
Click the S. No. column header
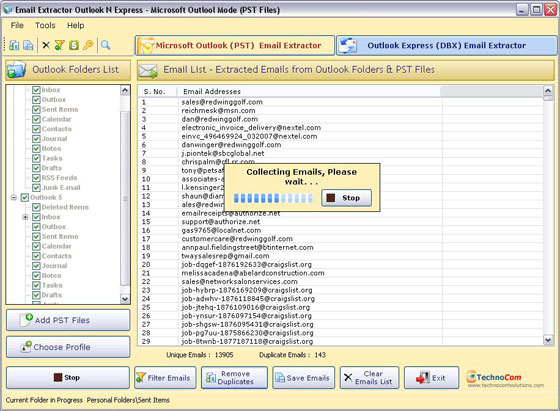pyautogui.click(x=157, y=92)
